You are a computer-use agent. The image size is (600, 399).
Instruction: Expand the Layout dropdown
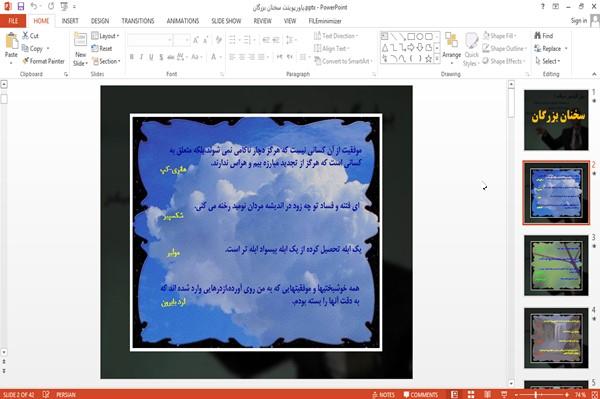(x=105, y=36)
